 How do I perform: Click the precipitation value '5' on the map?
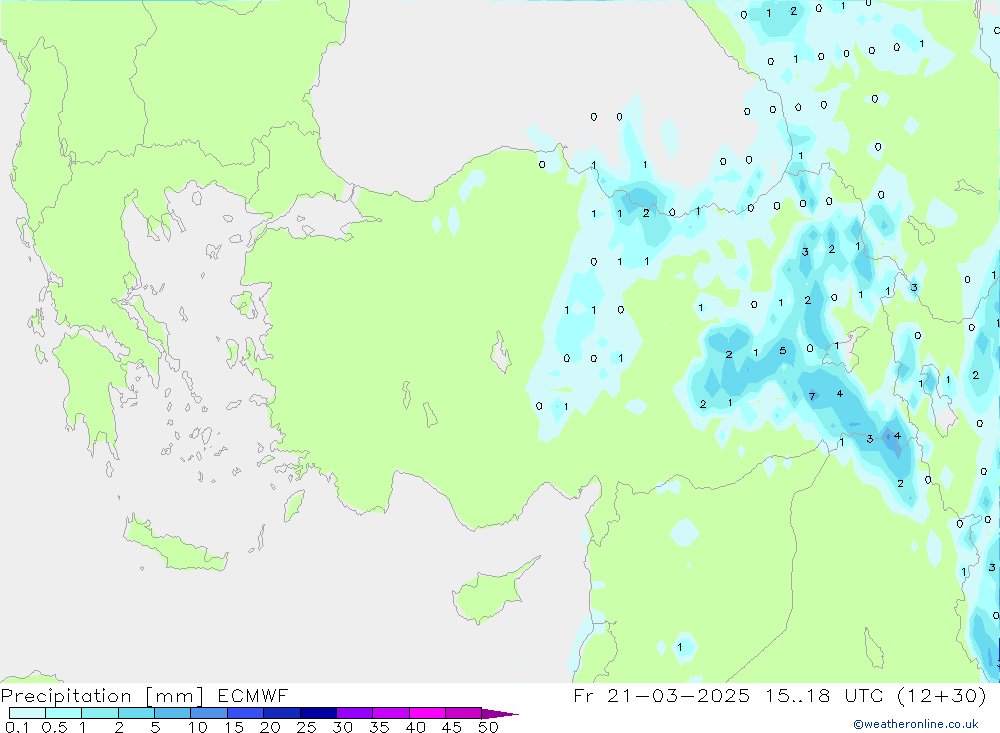tap(783, 351)
